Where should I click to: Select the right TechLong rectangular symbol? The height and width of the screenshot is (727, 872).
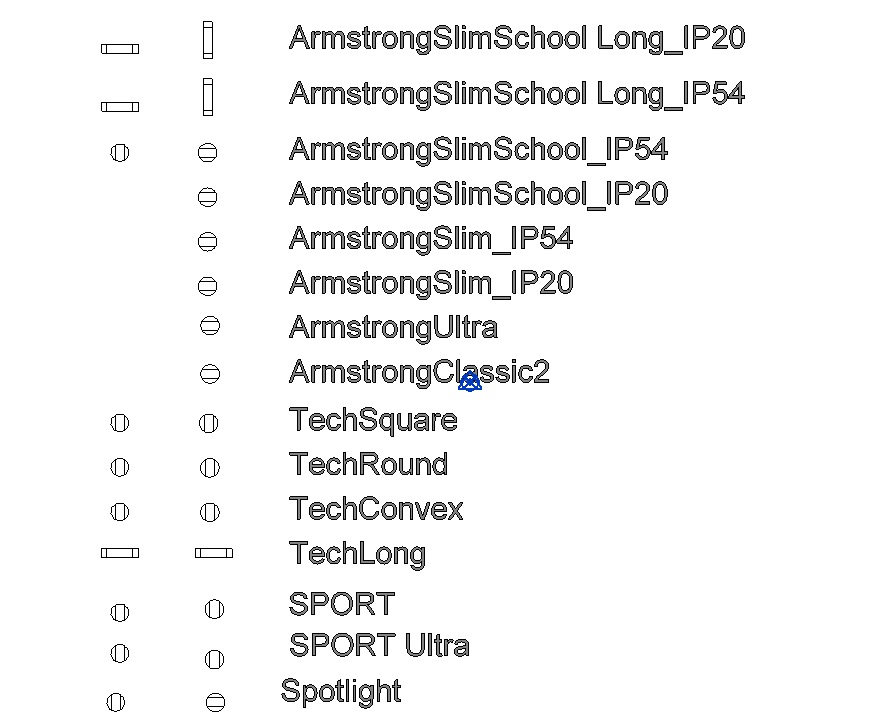(214, 553)
